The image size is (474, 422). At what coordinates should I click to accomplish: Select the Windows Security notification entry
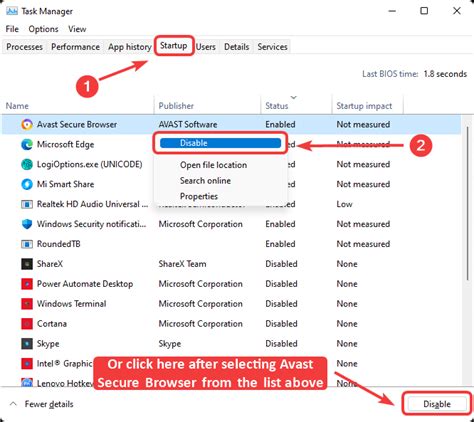pyautogui.click(x=91, y=224)
